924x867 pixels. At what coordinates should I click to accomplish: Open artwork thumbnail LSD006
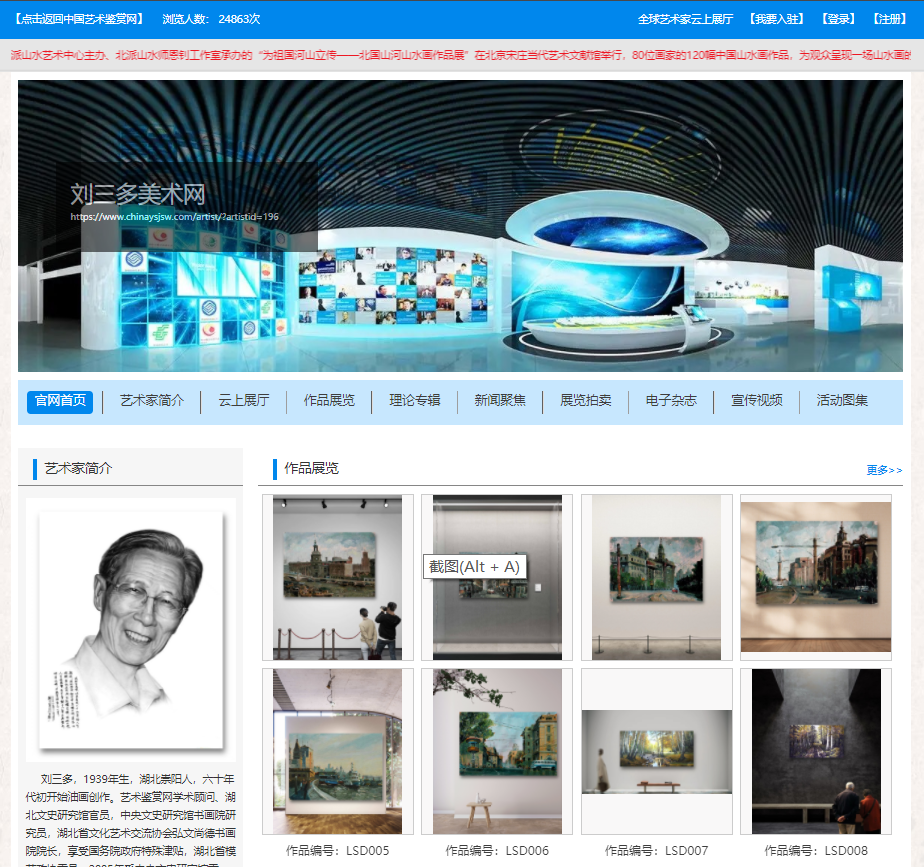click(497, 751)
